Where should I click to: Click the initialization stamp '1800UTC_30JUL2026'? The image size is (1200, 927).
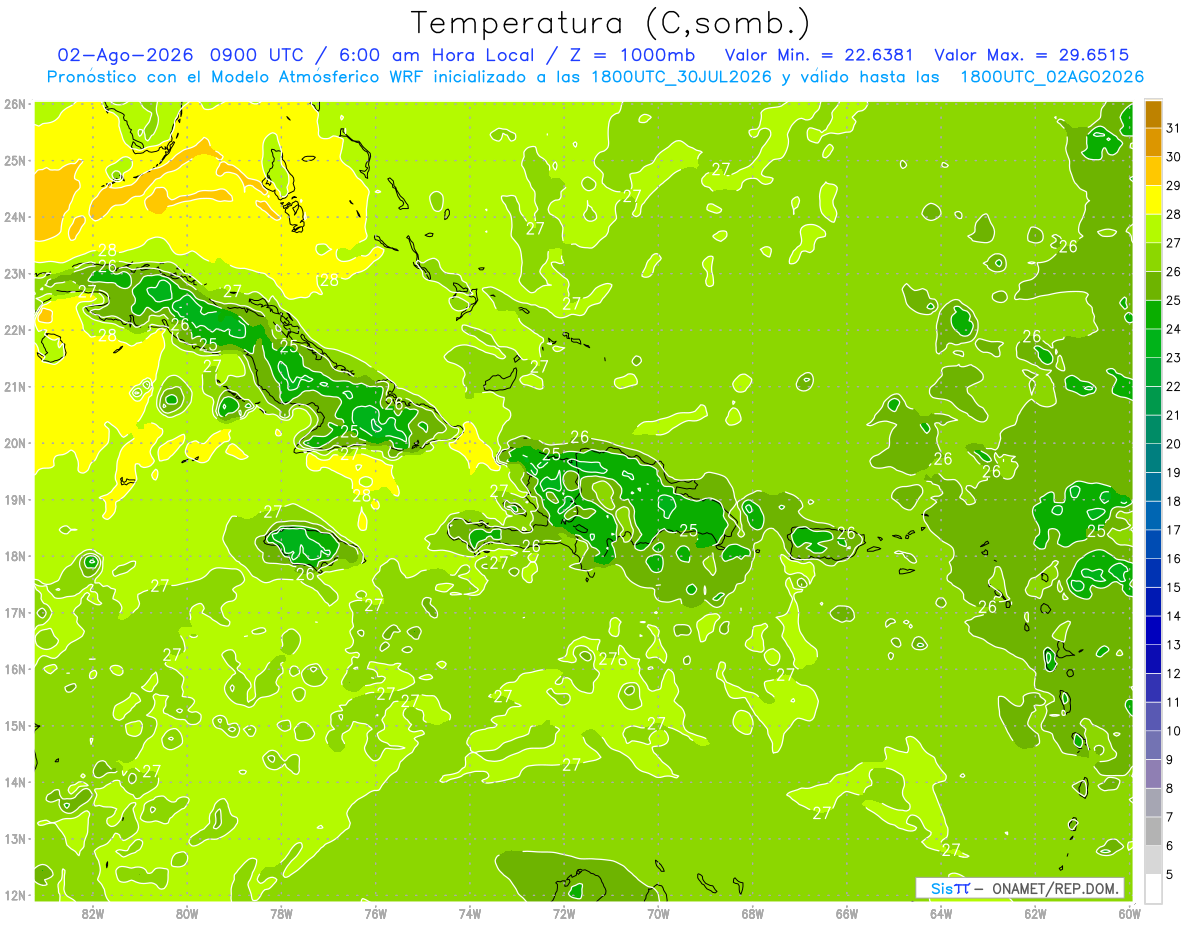(x=680, y=77)
